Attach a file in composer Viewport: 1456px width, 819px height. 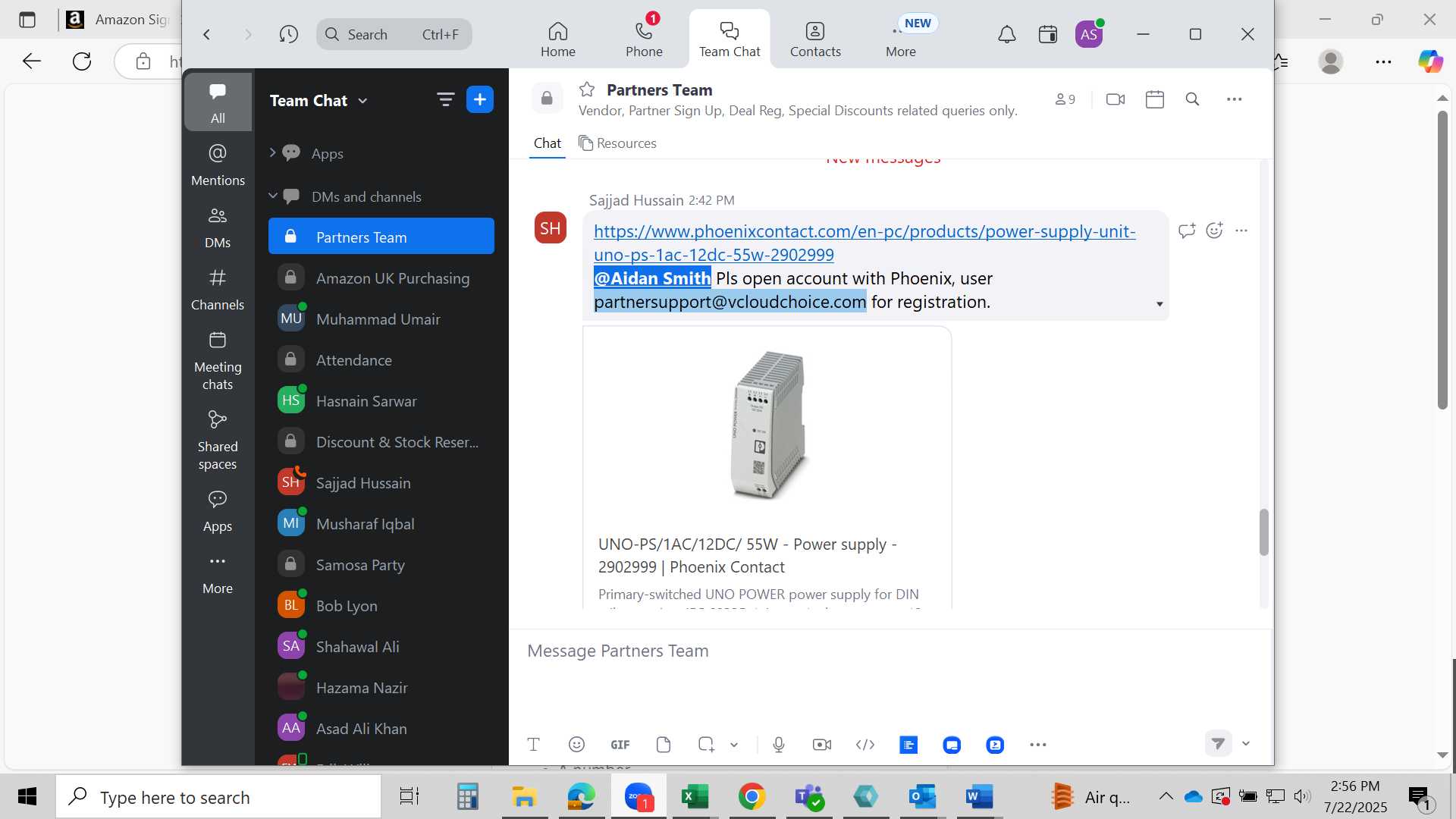tap(664, 745)
